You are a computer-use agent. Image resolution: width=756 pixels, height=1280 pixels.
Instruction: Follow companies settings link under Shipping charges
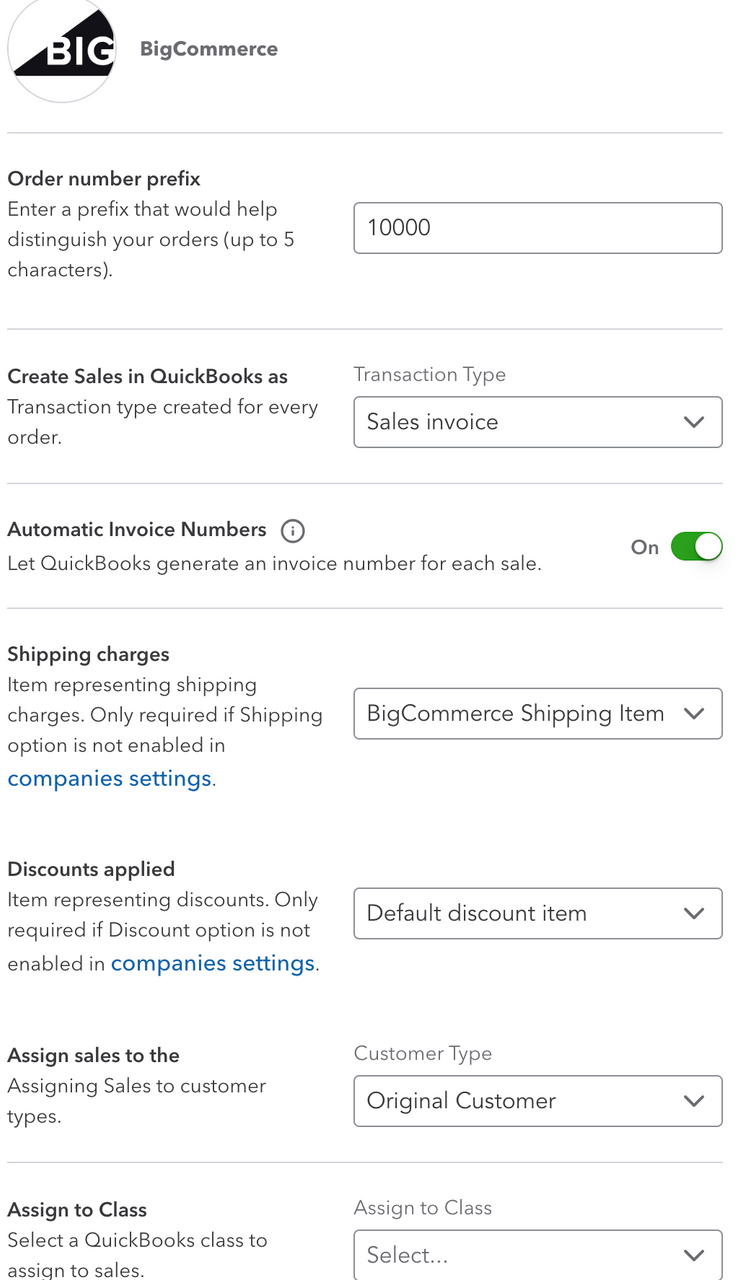coord(110,778)
